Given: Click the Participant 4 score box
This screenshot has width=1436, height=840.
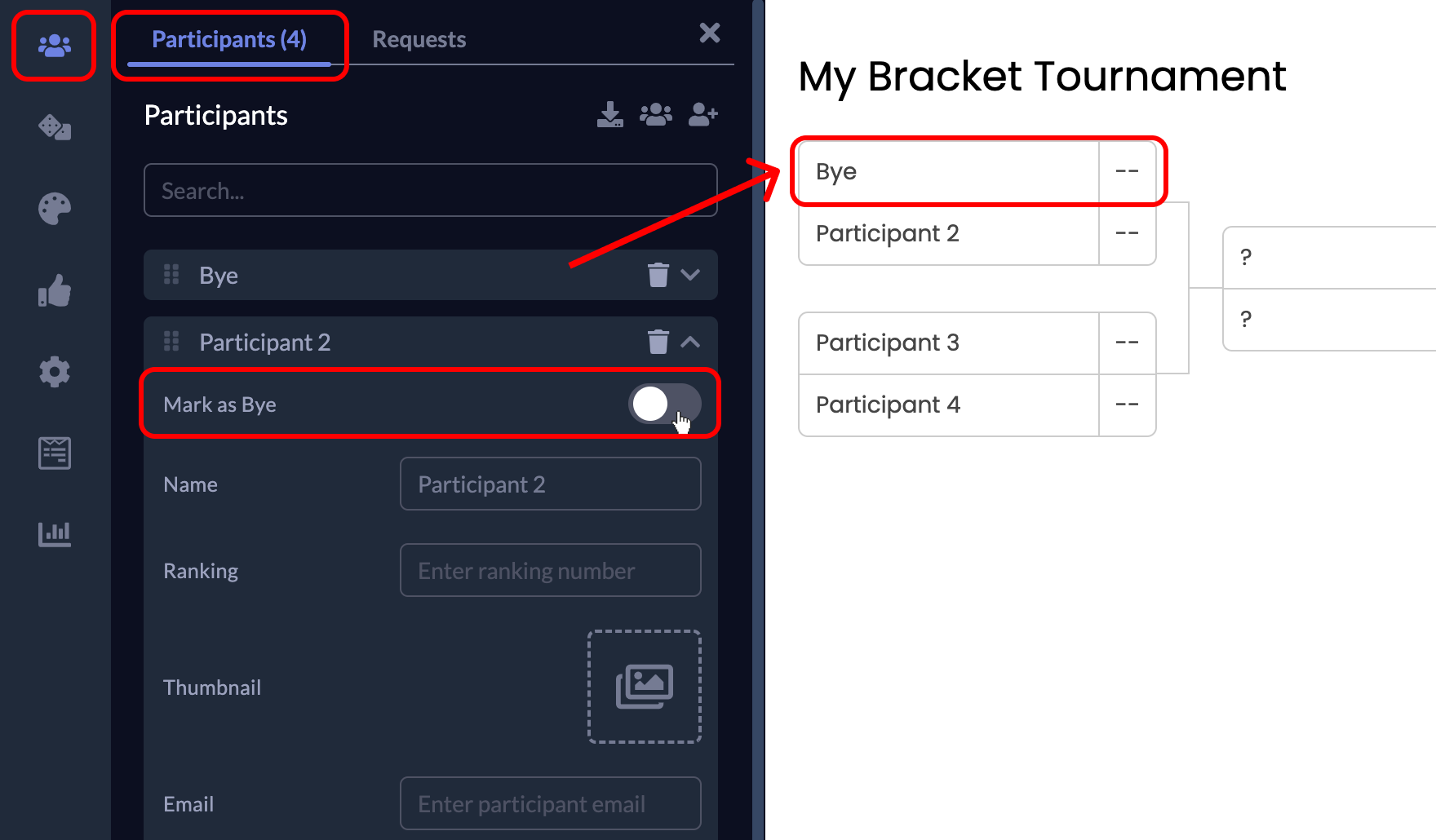Looking at the screenshot, I should (x=1128, y=405).
